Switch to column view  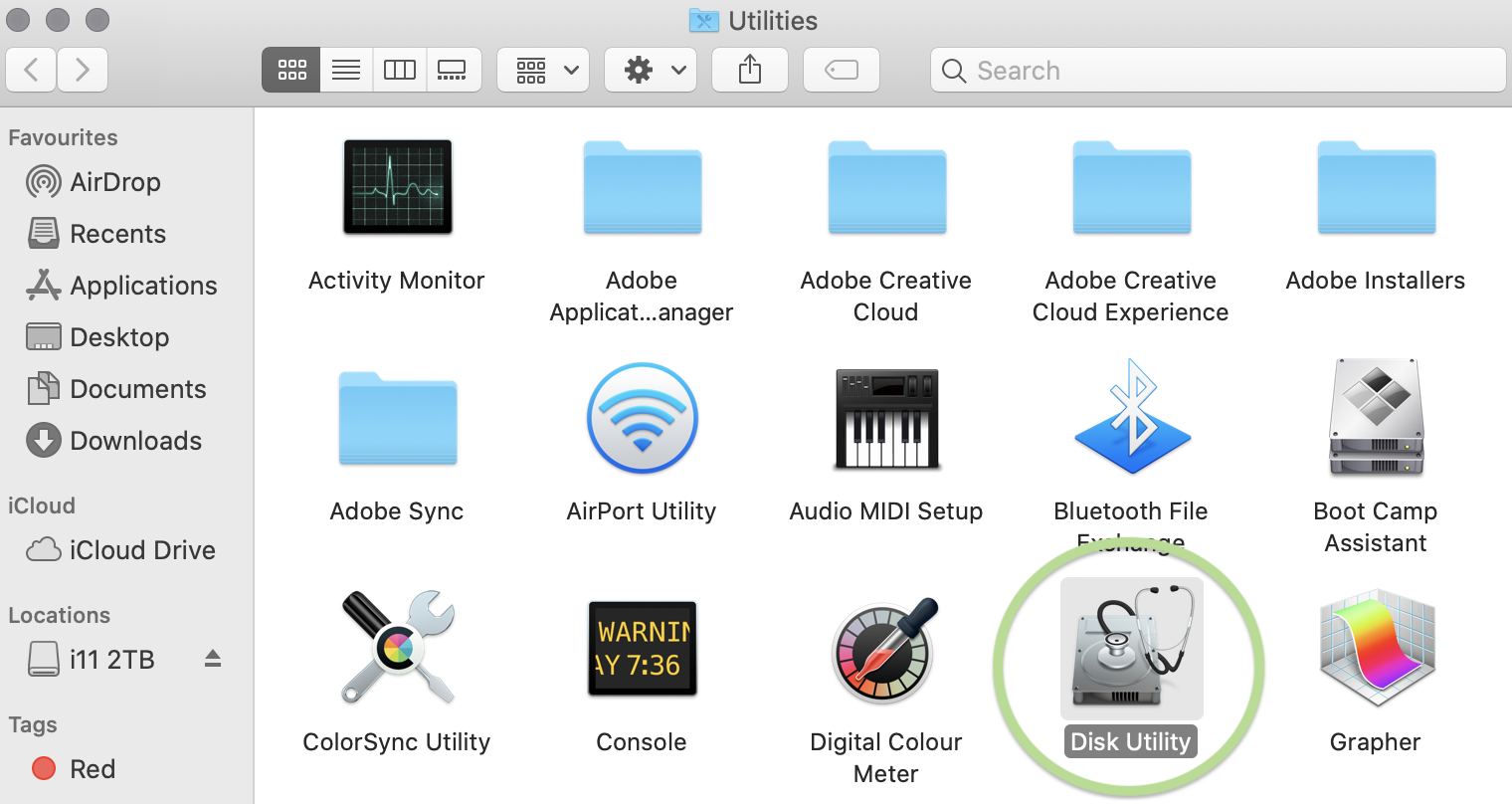(x=400, y=70)
